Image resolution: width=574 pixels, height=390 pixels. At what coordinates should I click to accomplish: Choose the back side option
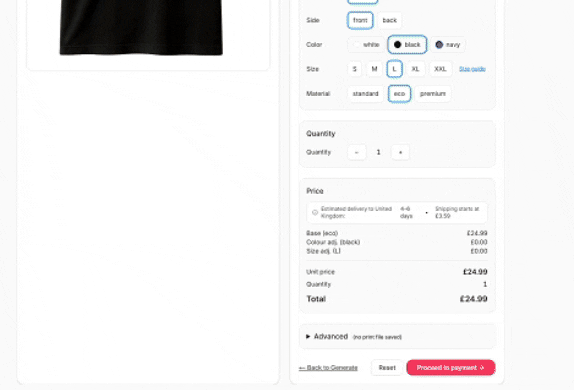click(x=390, y=21)
